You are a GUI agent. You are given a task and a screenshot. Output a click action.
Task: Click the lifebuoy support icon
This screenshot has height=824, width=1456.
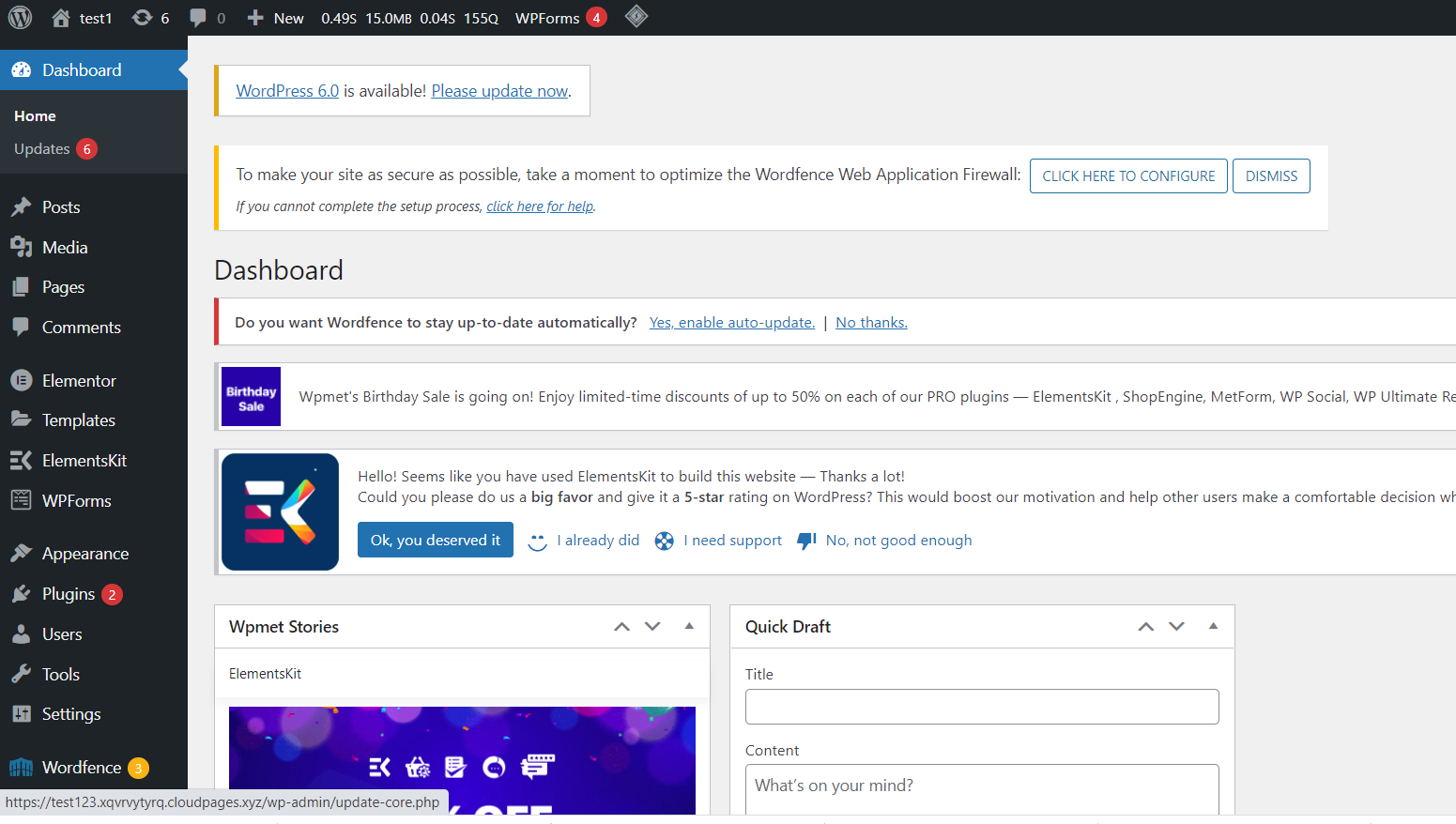point(665,542)
